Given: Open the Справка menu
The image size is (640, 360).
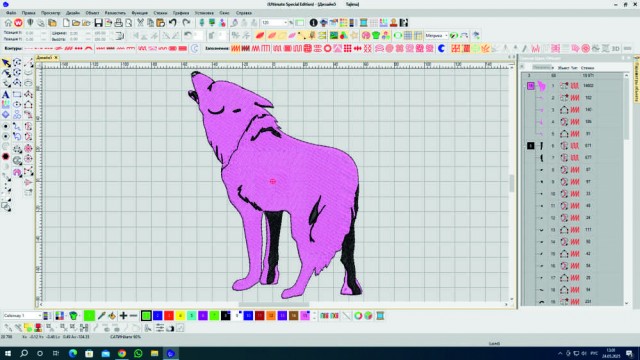Looking at the screenshot, I should (x=244, y=13).
